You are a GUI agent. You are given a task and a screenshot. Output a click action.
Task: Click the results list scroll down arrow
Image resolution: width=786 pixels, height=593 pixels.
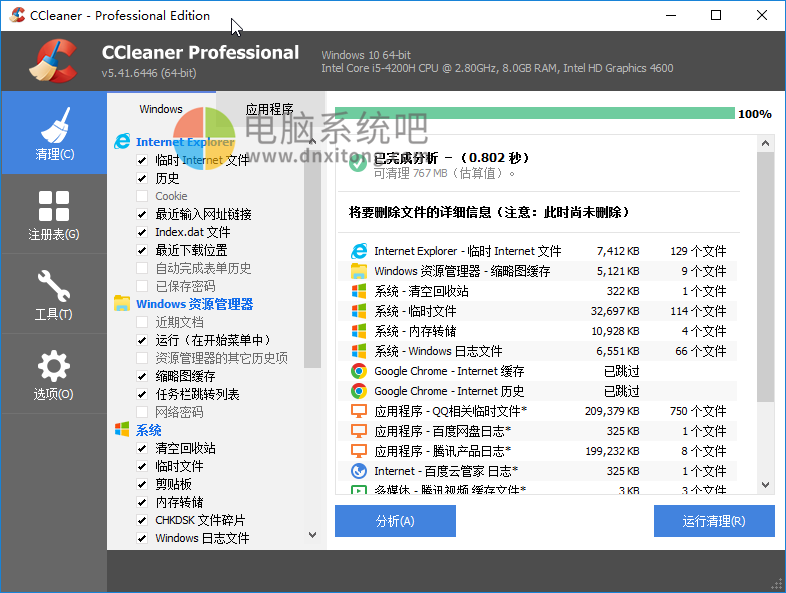point(765,485)
